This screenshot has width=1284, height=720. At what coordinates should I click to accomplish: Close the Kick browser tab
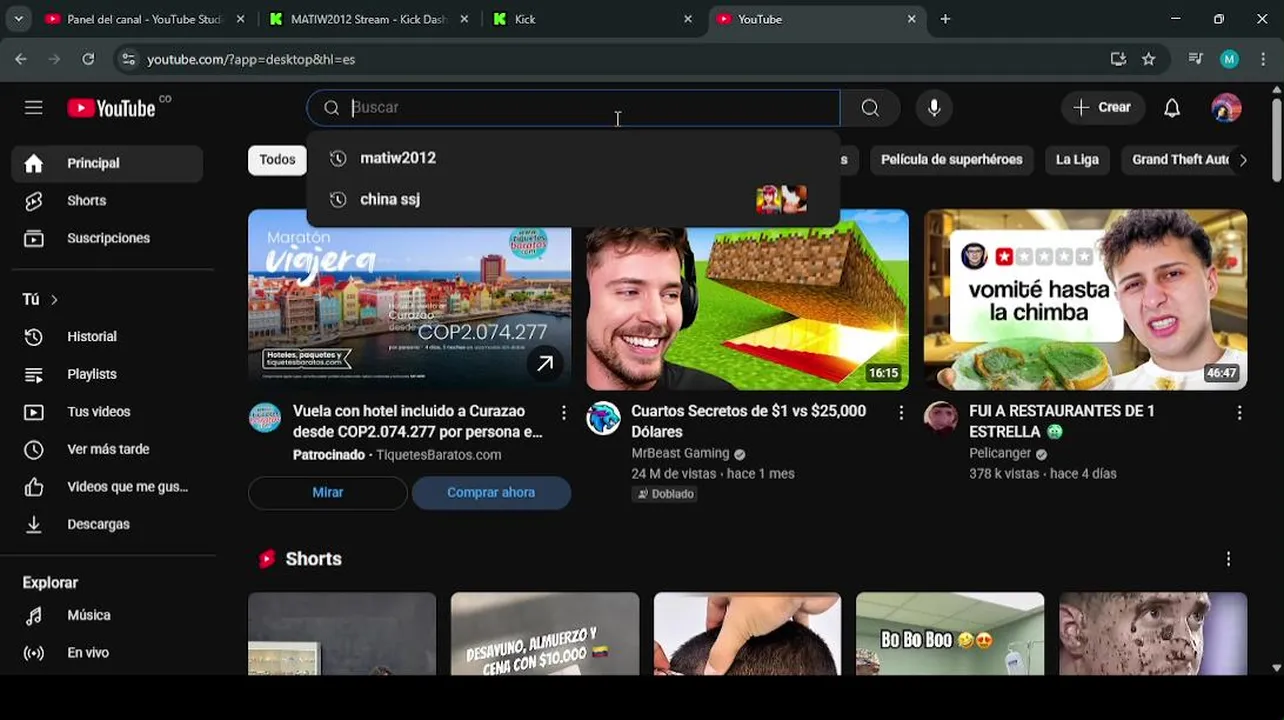pos(687,19)
